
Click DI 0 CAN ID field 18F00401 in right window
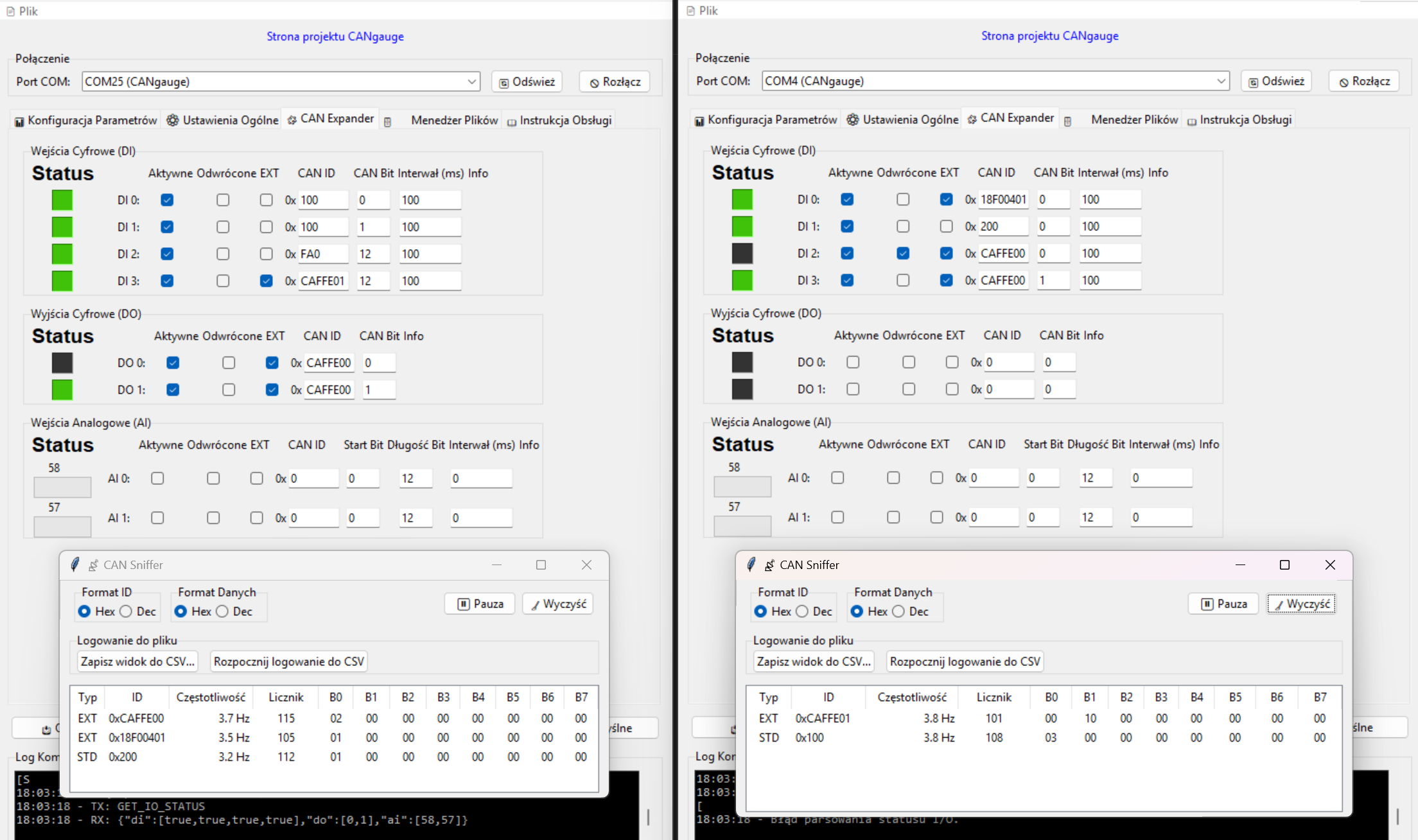(1003, 199)
